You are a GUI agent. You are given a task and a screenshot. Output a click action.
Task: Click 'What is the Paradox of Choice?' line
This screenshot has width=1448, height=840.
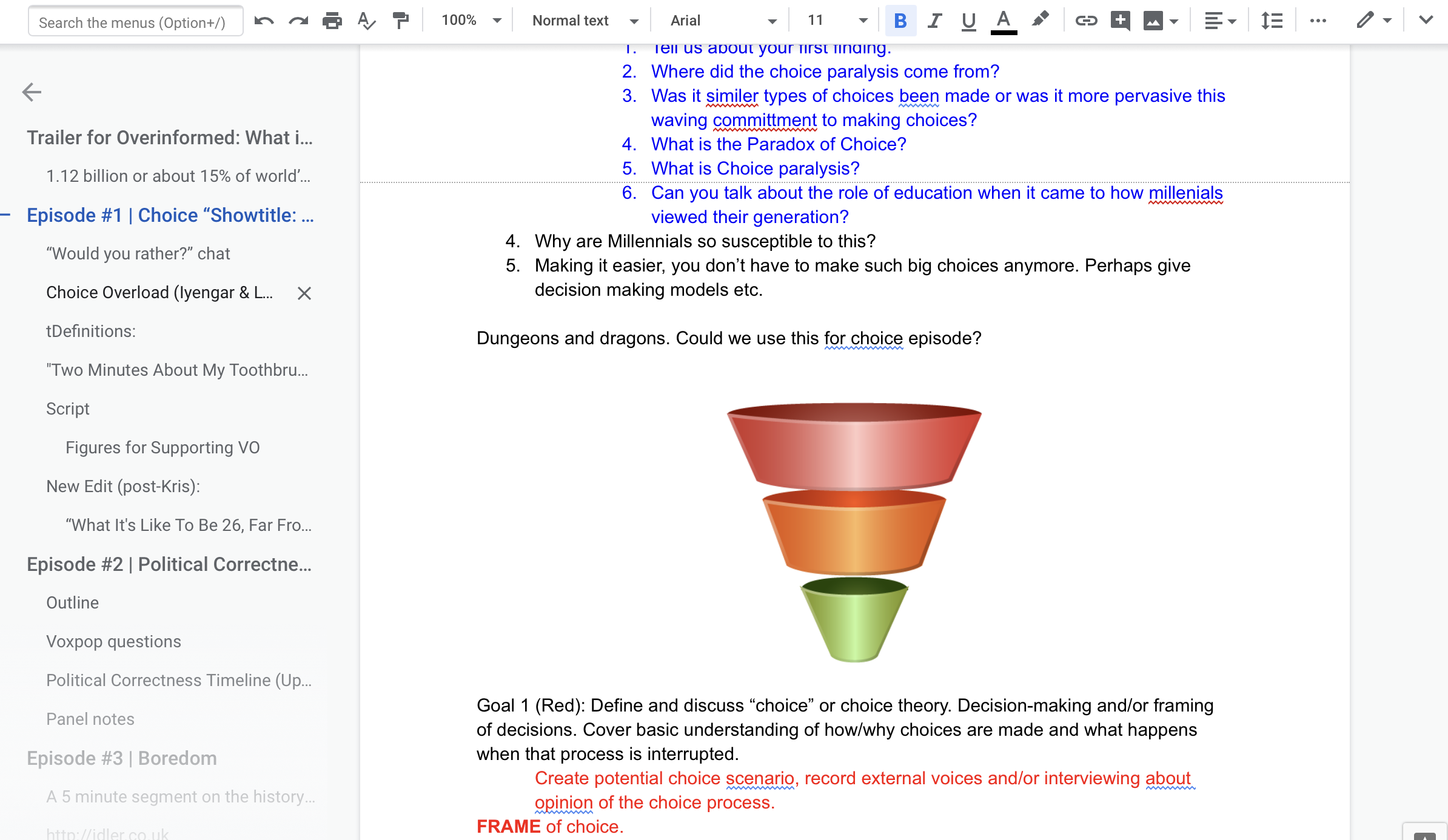pos(779,144)
